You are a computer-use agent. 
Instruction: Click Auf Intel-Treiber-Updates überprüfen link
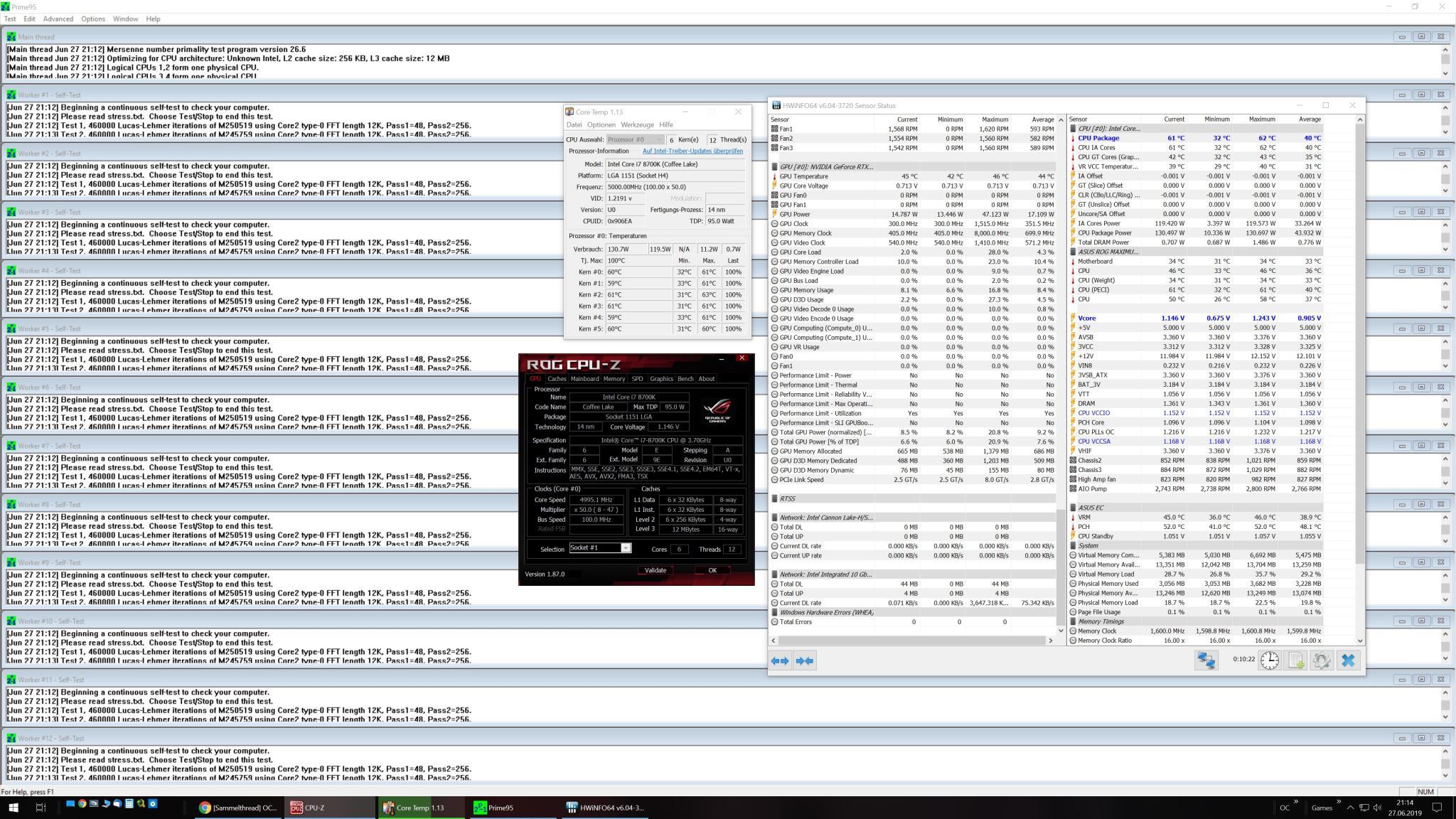[692, 151]
